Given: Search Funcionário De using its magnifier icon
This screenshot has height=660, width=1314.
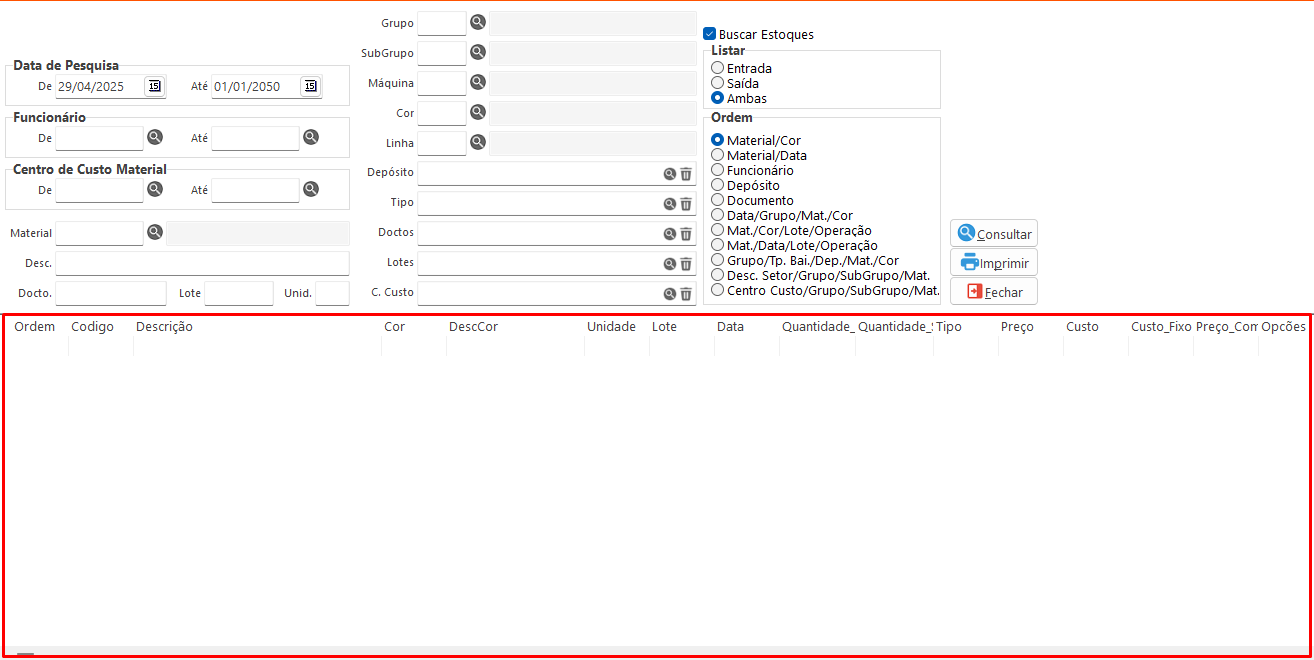Looking at the screenshot, I should pos(155,137).
